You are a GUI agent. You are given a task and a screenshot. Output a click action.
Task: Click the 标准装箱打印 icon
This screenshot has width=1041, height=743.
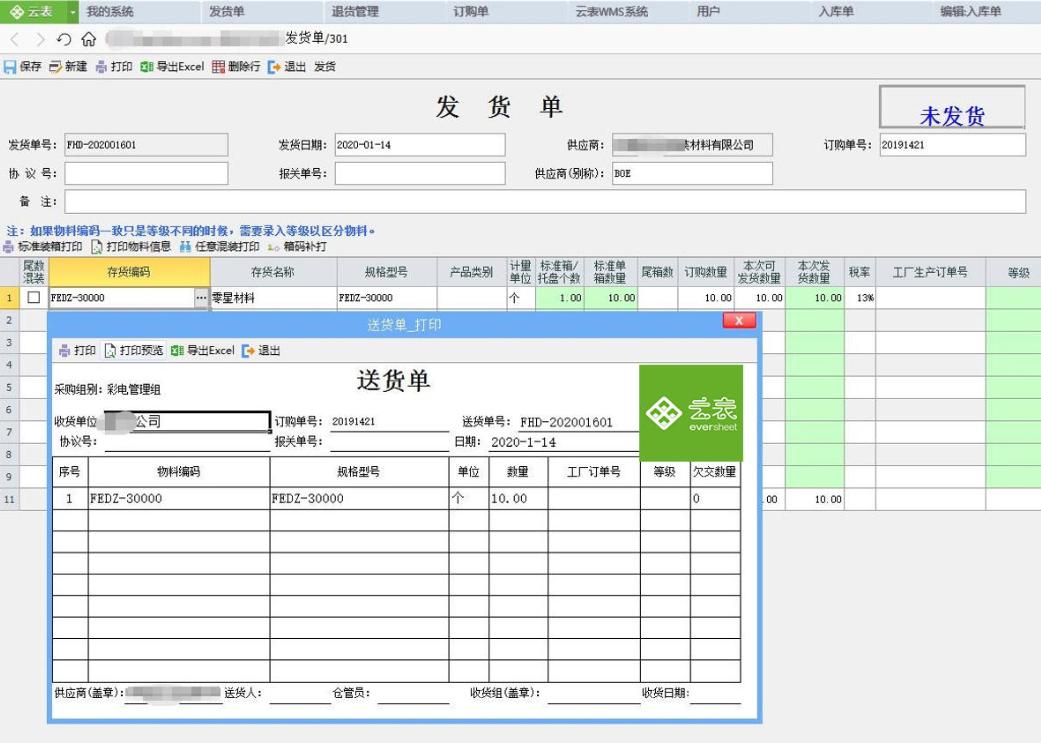point(40,250)
